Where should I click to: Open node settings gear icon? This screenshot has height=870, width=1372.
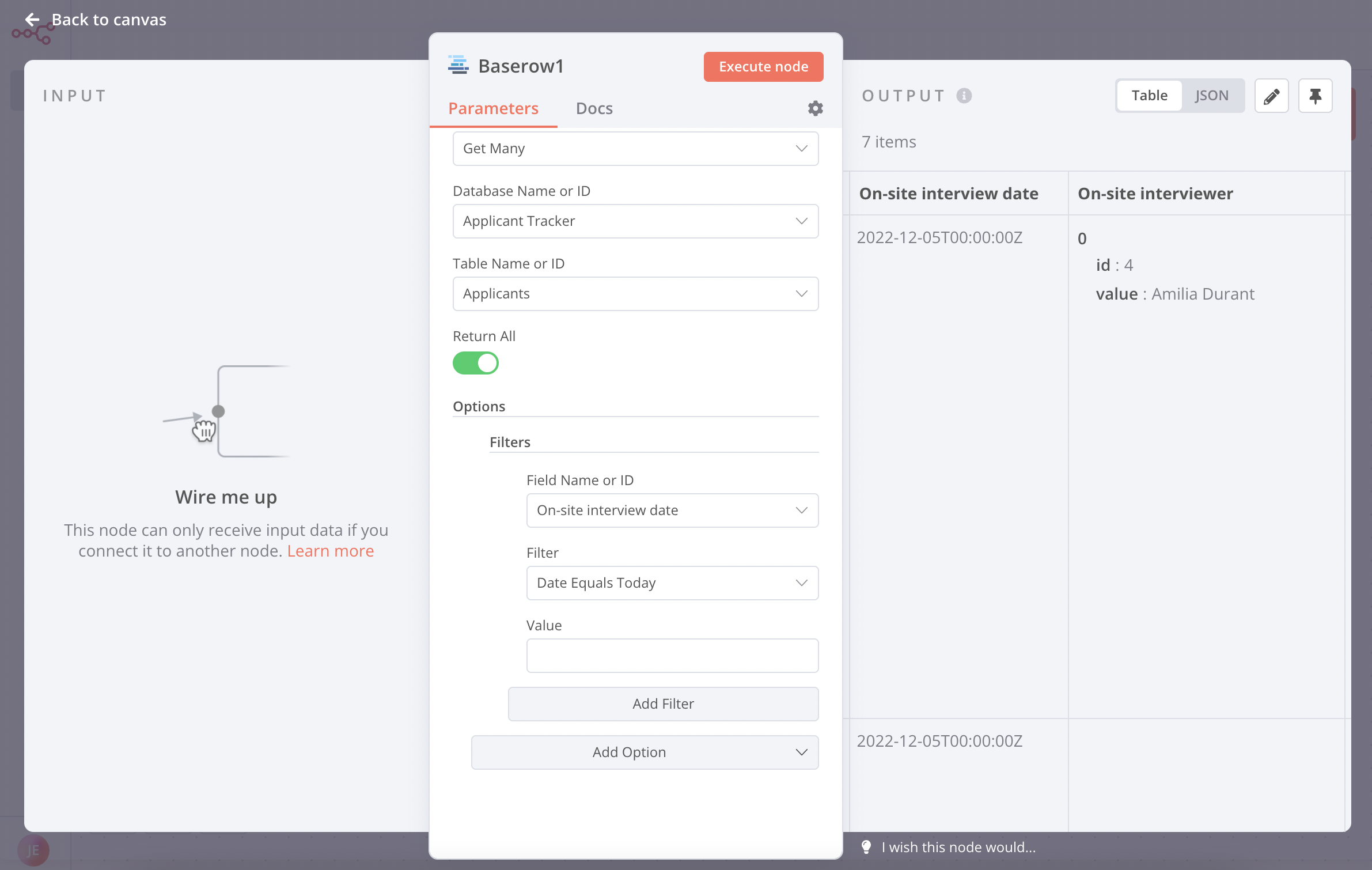[x=815, y=108]
